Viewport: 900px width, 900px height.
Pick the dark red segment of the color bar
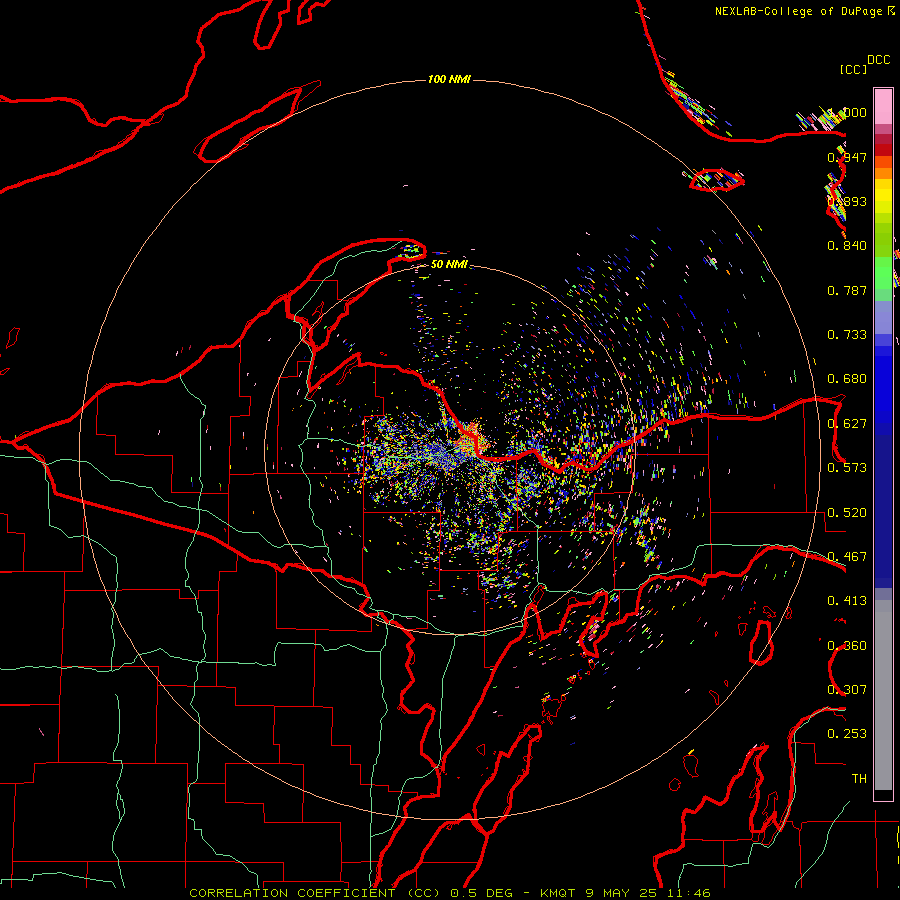[883, 150]
